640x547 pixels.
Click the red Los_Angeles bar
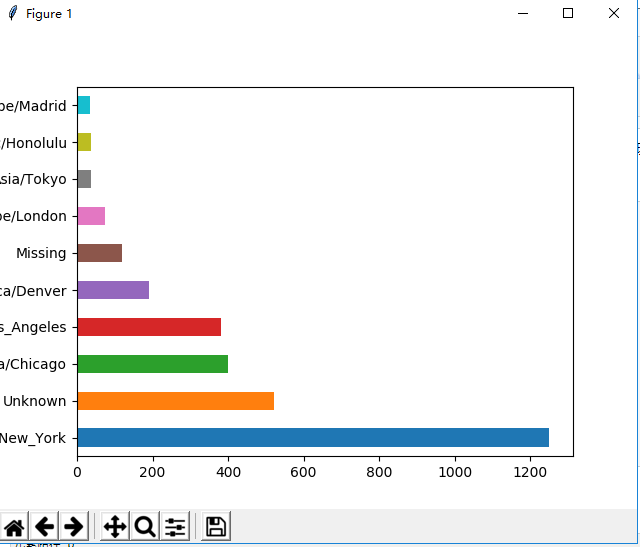tap(149, 327)
